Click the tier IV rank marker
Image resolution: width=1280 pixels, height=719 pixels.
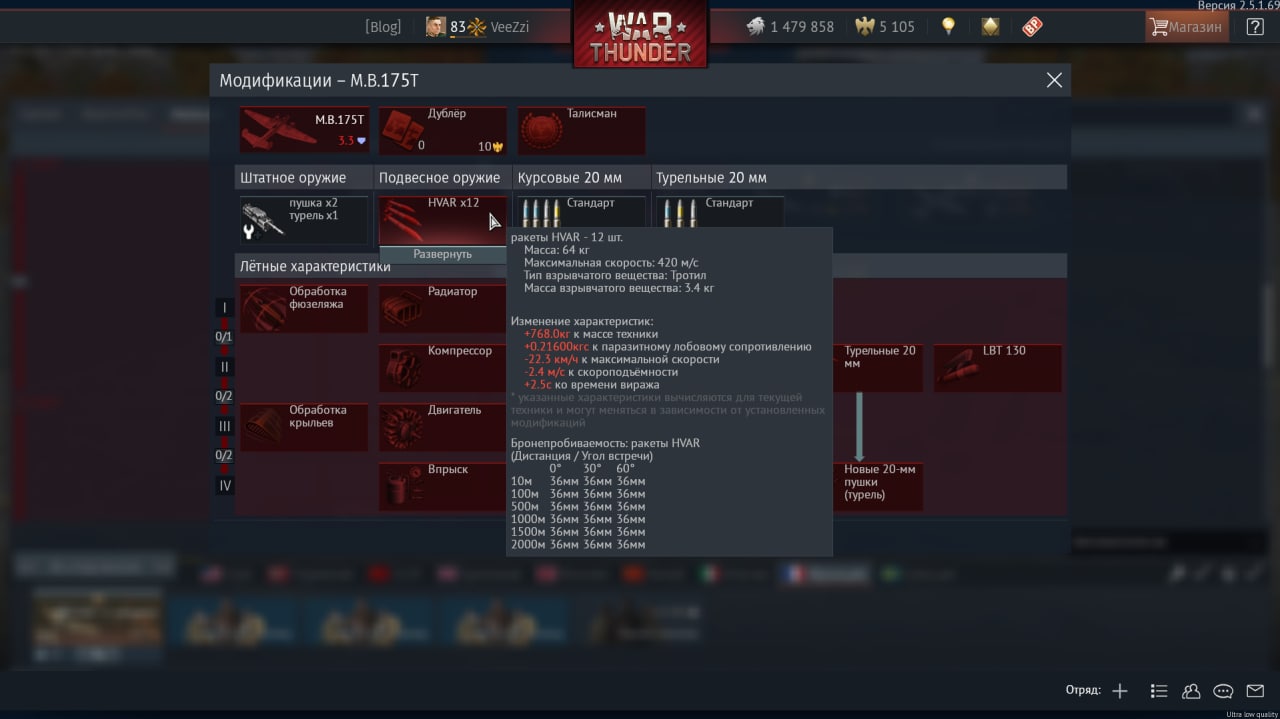225,486
